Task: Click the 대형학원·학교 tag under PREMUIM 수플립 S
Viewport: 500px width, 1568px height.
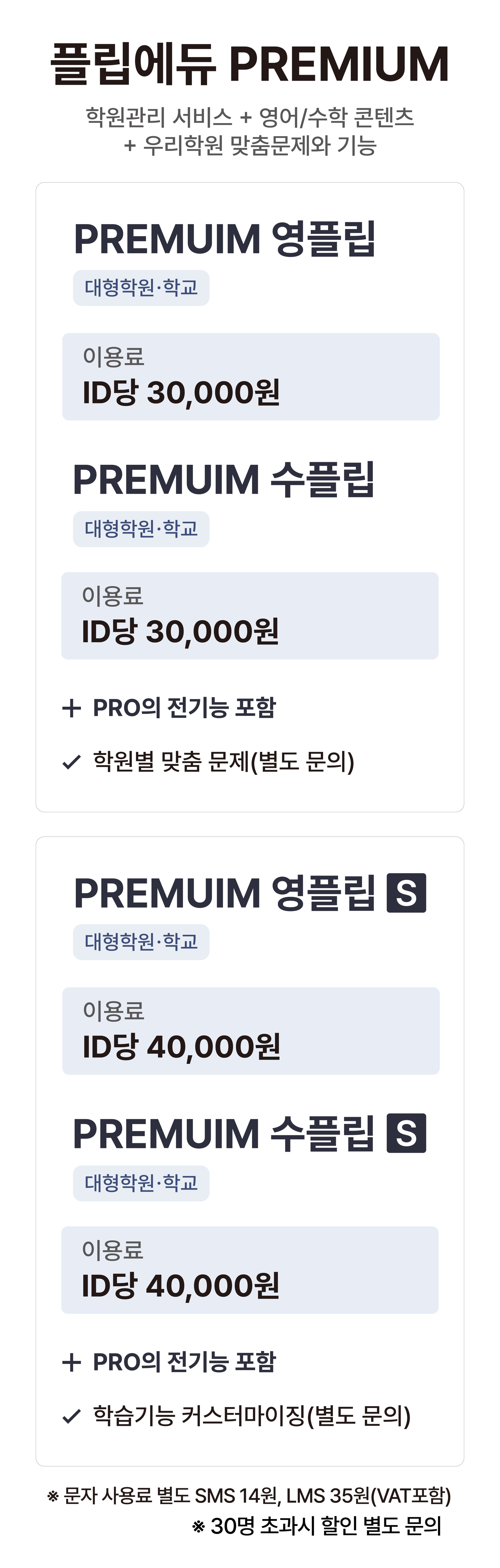Action: 141,1183
